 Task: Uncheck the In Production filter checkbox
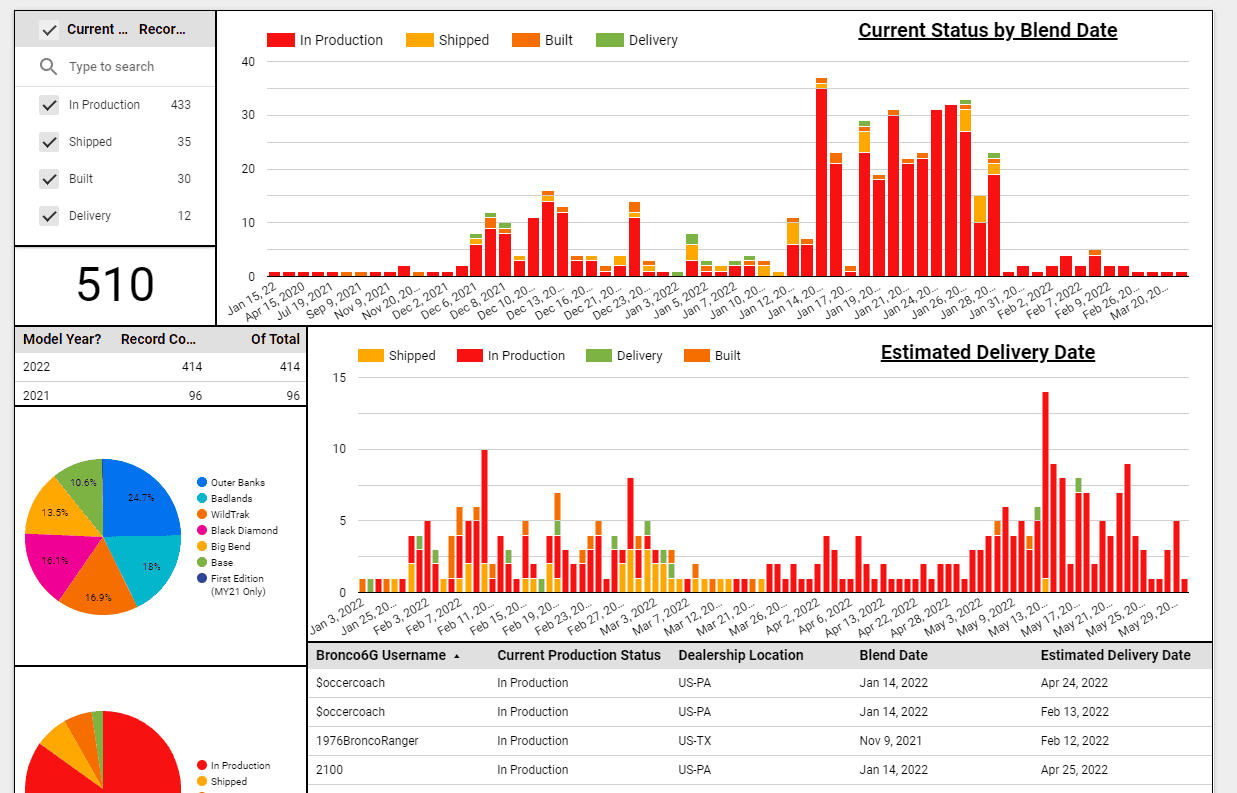tap(49, 105)
